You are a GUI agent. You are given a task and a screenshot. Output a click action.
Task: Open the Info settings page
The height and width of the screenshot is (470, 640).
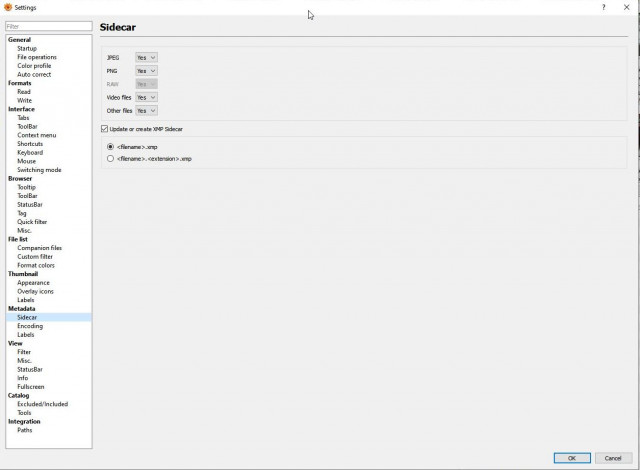(23, 378)
